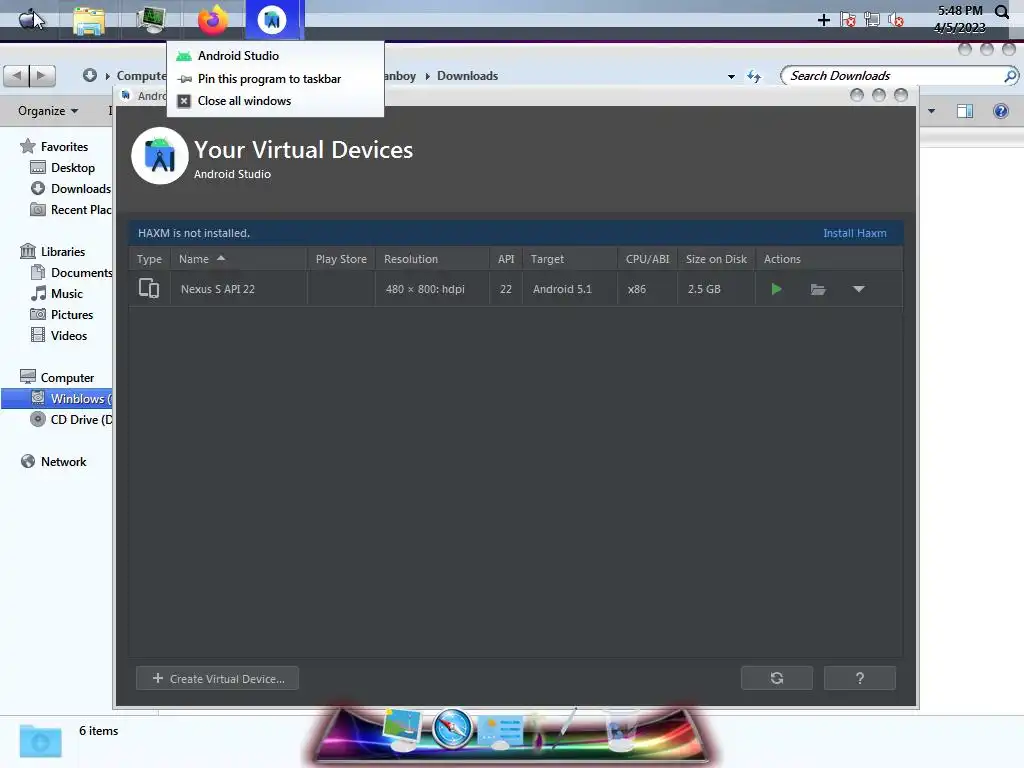Sort by Resolution column header
The width and height of the screenshot is (1024, 768).
point(432,259)
